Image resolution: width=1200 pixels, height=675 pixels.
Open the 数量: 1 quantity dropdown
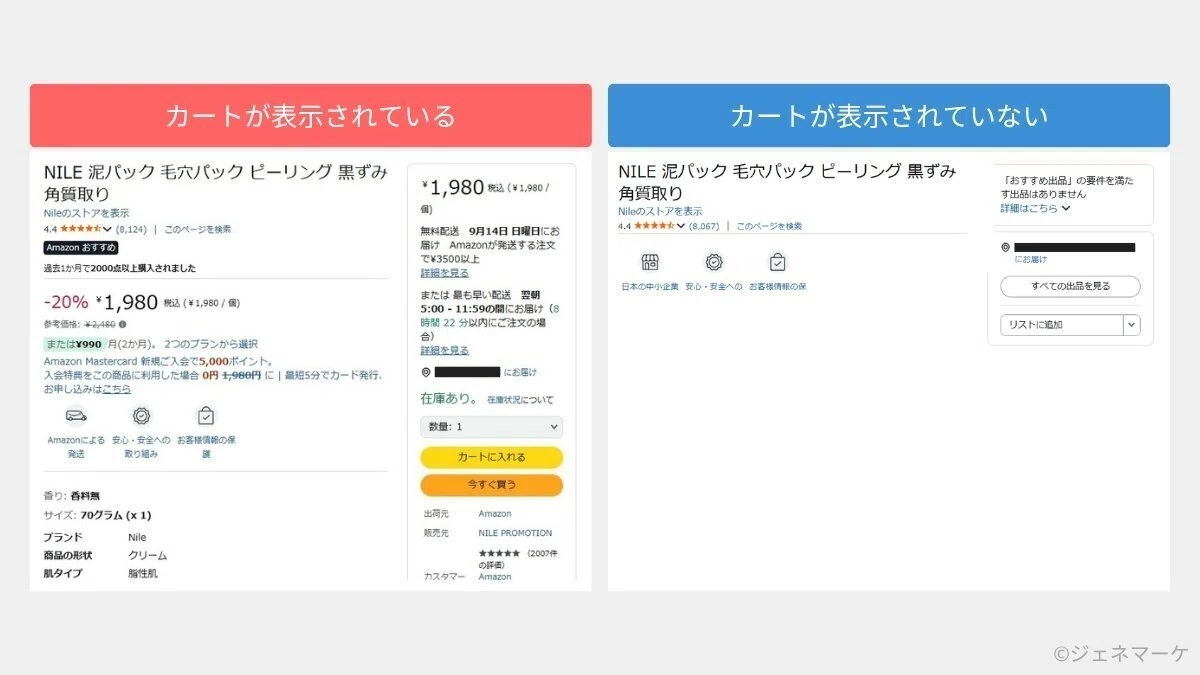point(491,427)
